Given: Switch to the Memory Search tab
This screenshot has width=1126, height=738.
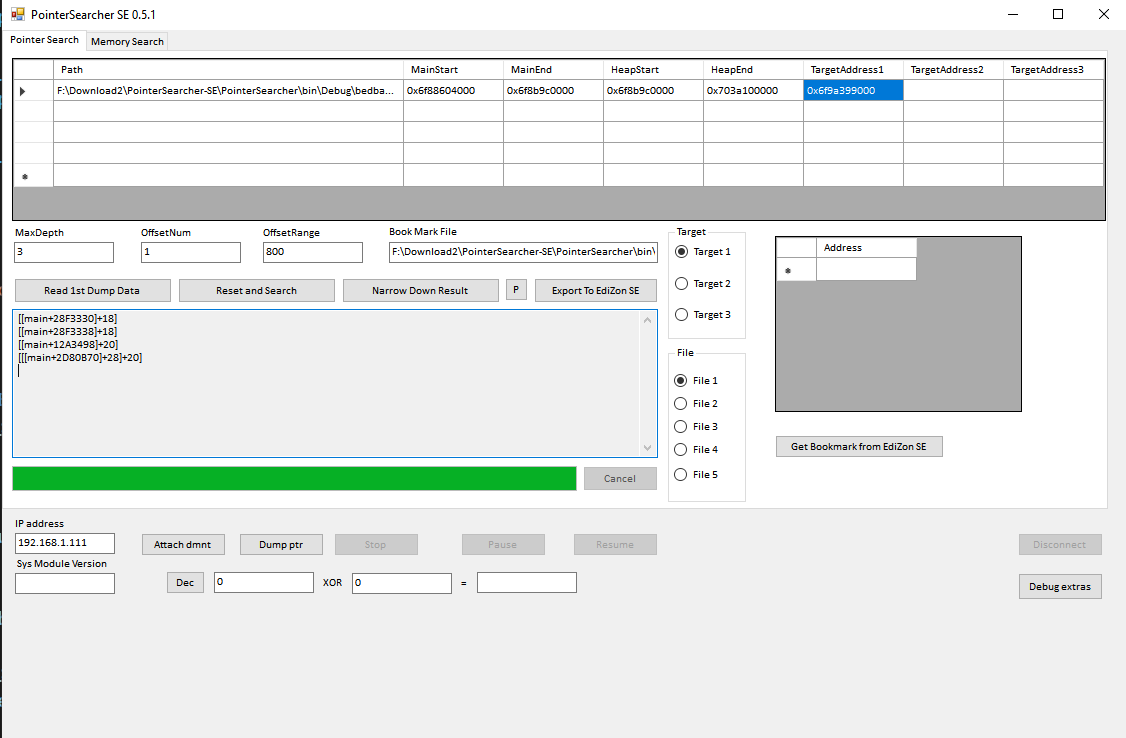Looking at the screenshot, I should pos(127,42).
